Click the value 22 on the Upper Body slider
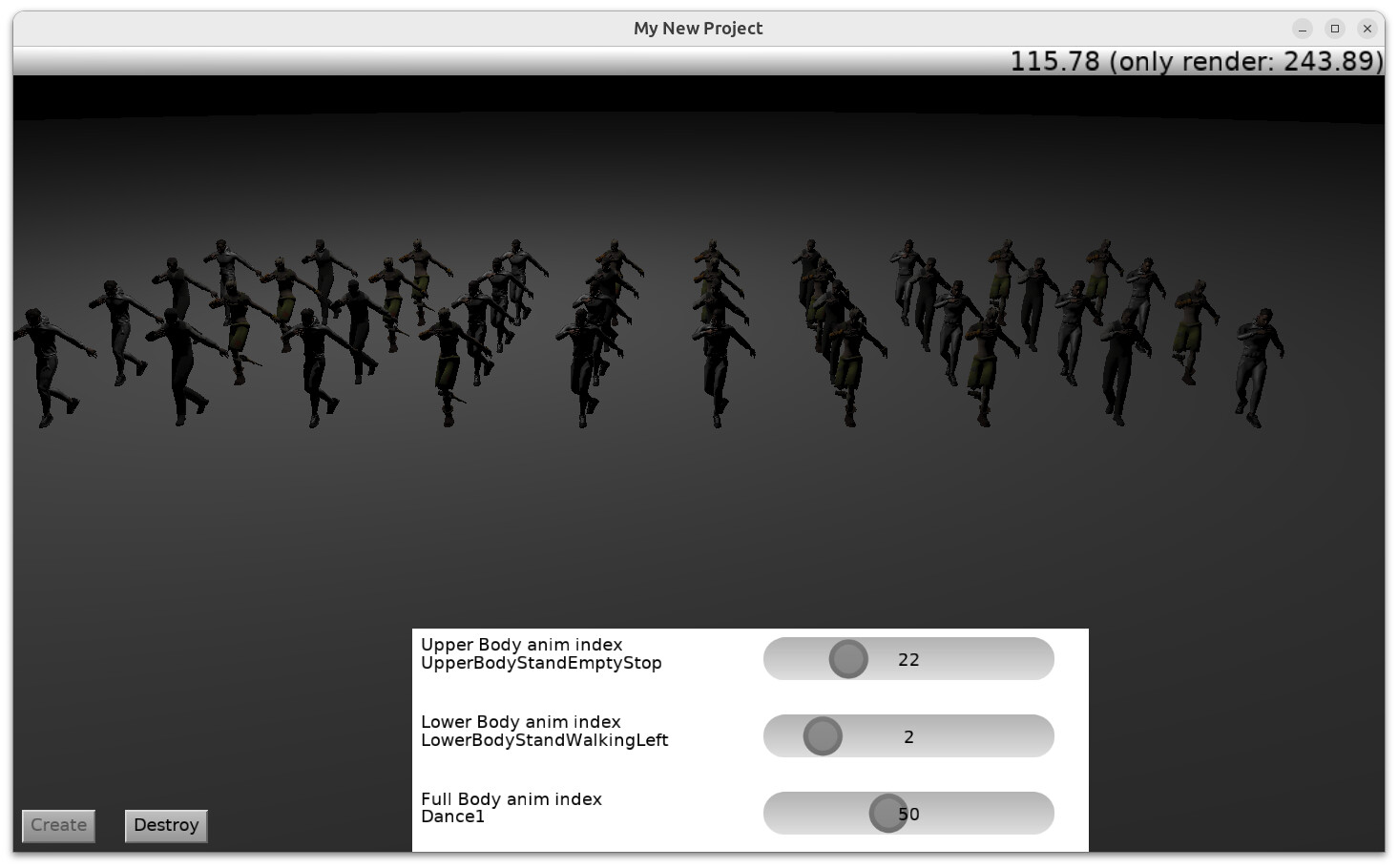The image size is (1398, 868). pos(908,660)
